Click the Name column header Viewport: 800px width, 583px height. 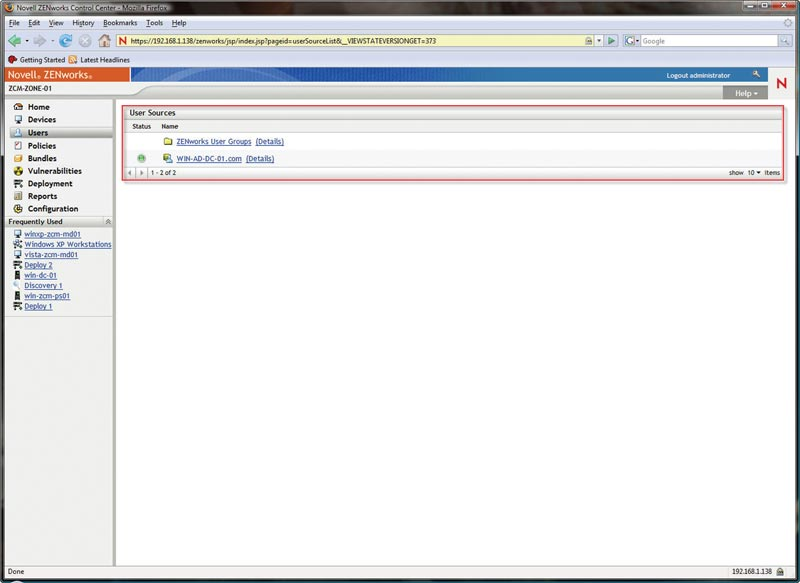point(170,126)
